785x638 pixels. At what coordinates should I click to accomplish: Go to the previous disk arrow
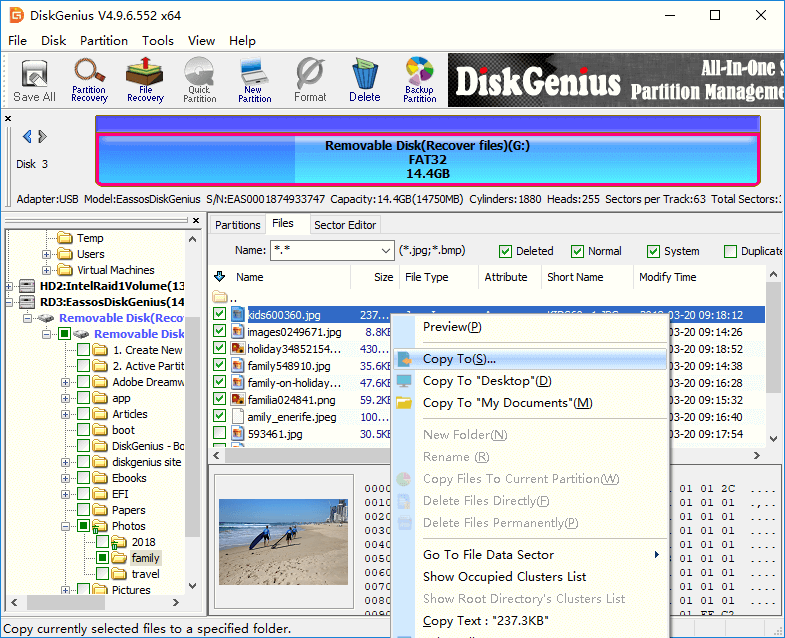point(27,137)
